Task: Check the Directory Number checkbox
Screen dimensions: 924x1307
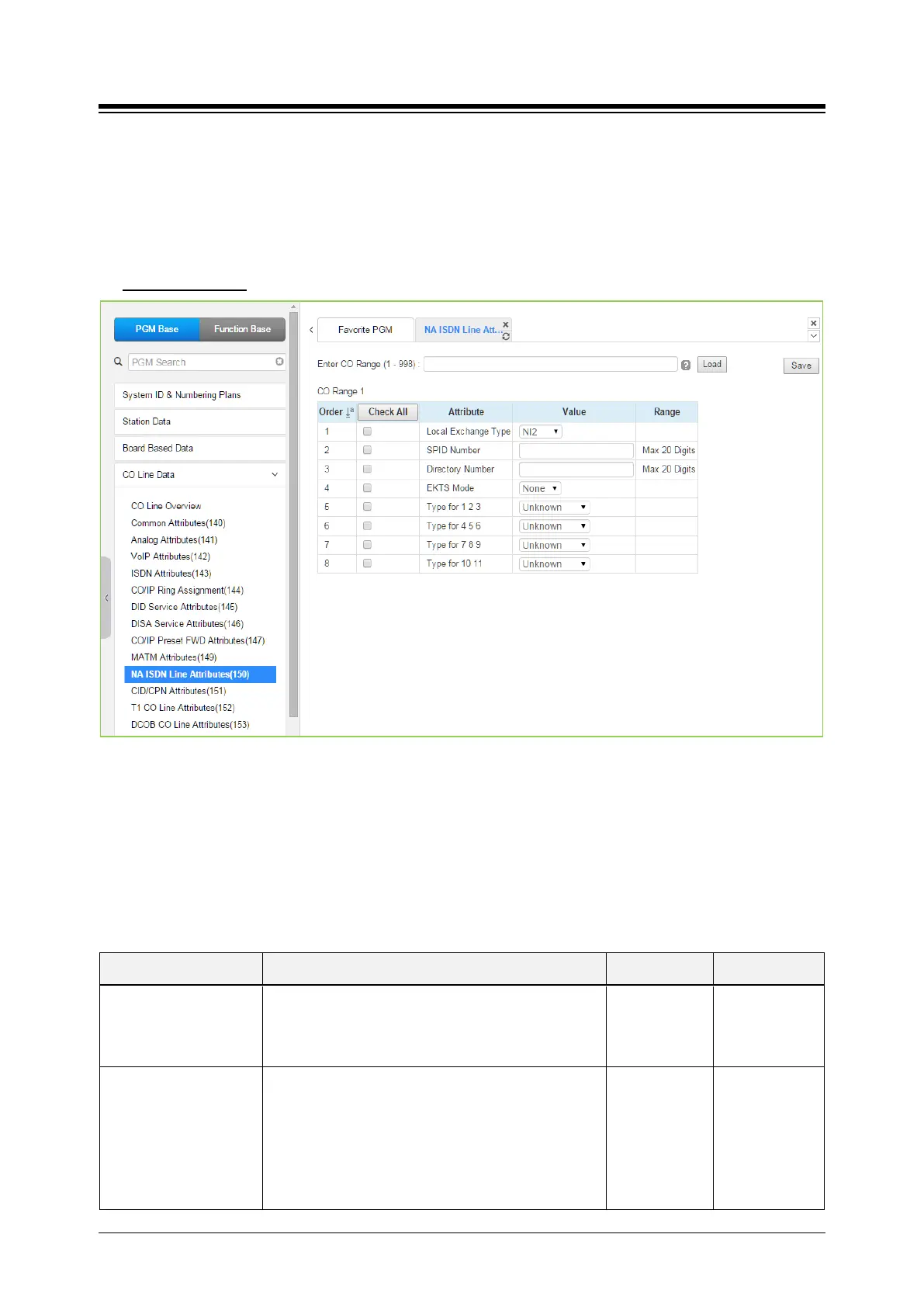Action: pos(367,469)
